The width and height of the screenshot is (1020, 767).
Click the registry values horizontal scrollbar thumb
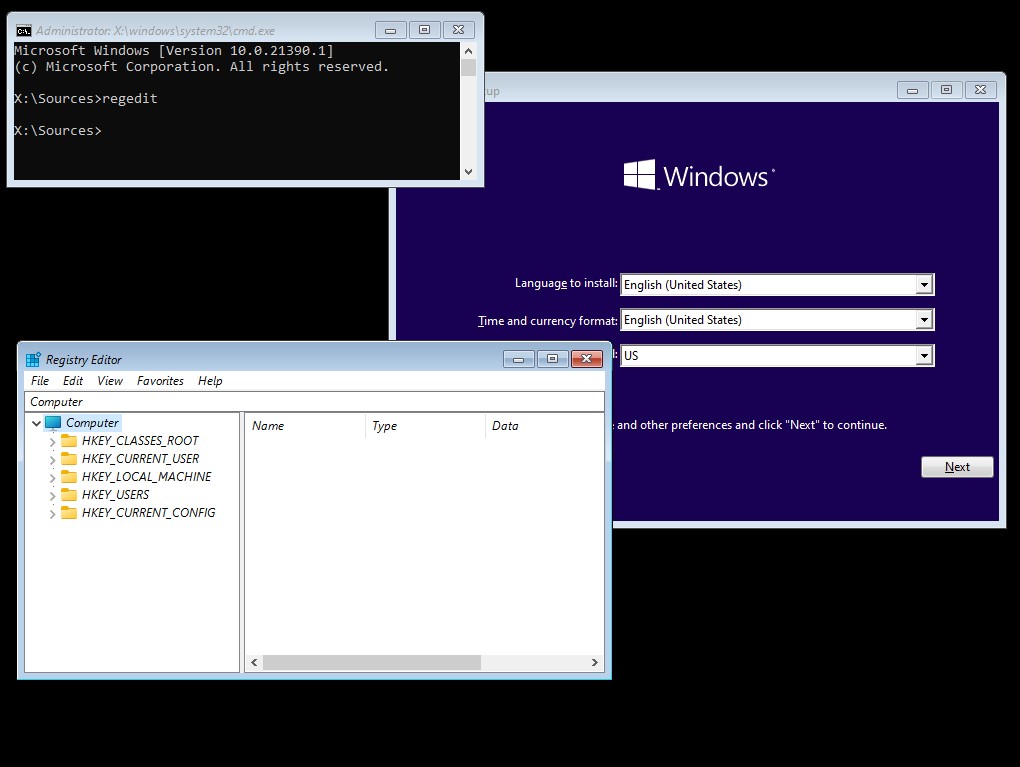(x=371, y=662)
